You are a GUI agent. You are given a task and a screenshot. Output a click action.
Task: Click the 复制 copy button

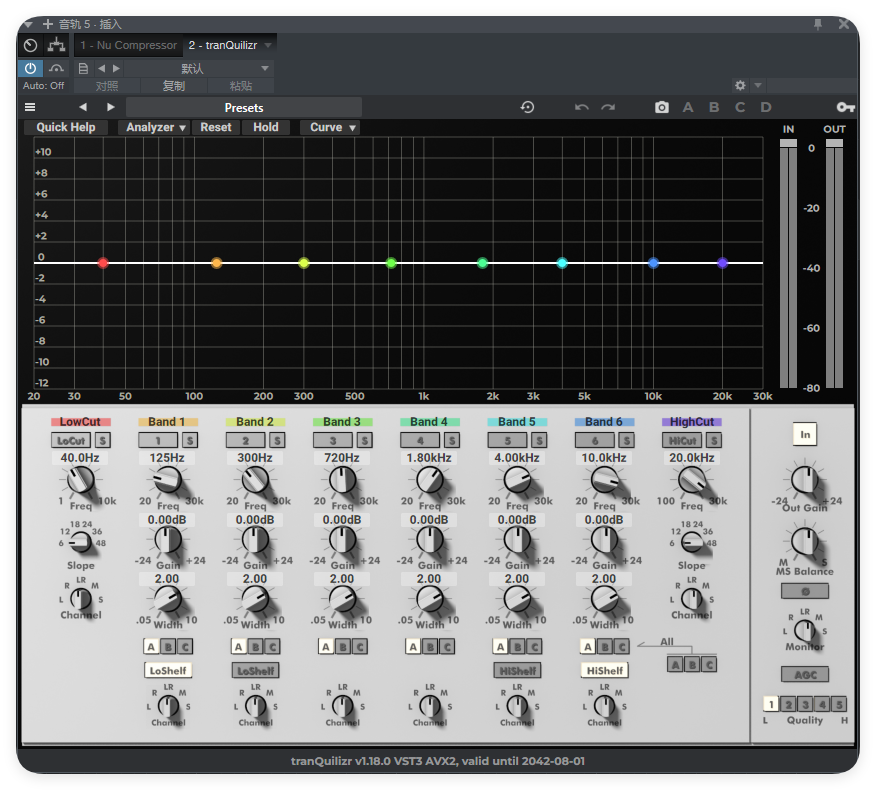pyautogui.click(x=174, y=86)
